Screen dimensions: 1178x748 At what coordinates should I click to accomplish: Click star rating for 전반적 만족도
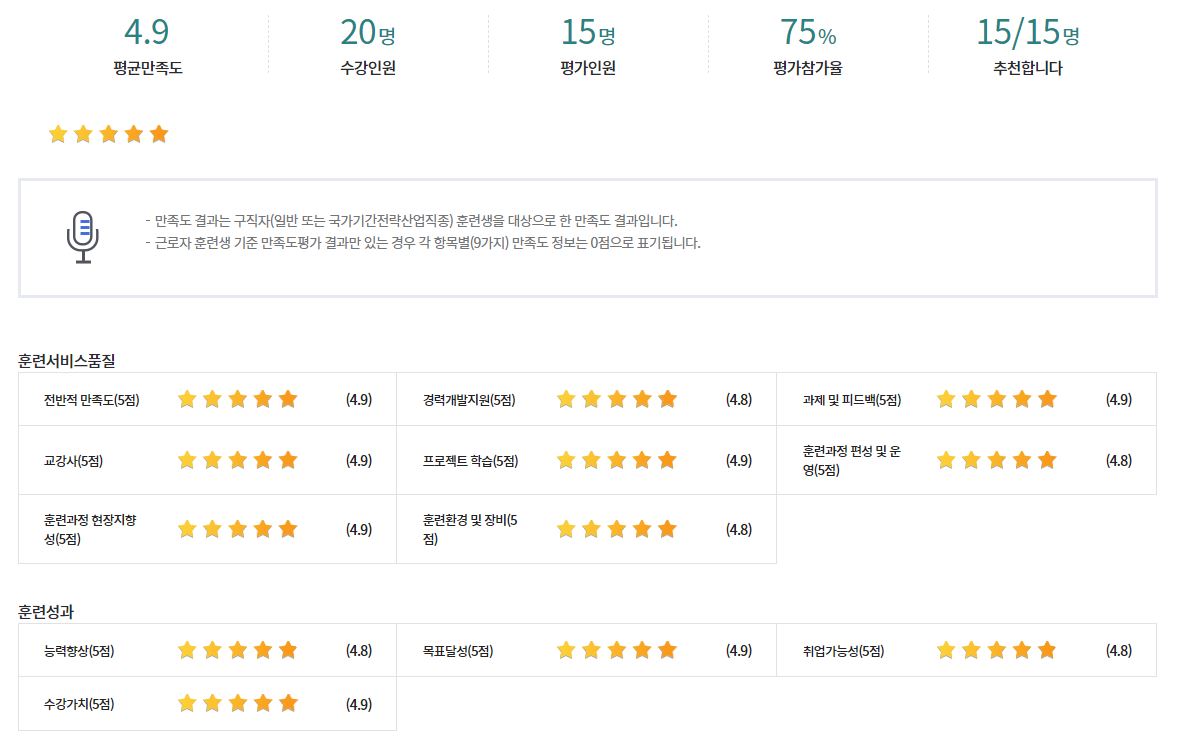(x=237, y=400)
